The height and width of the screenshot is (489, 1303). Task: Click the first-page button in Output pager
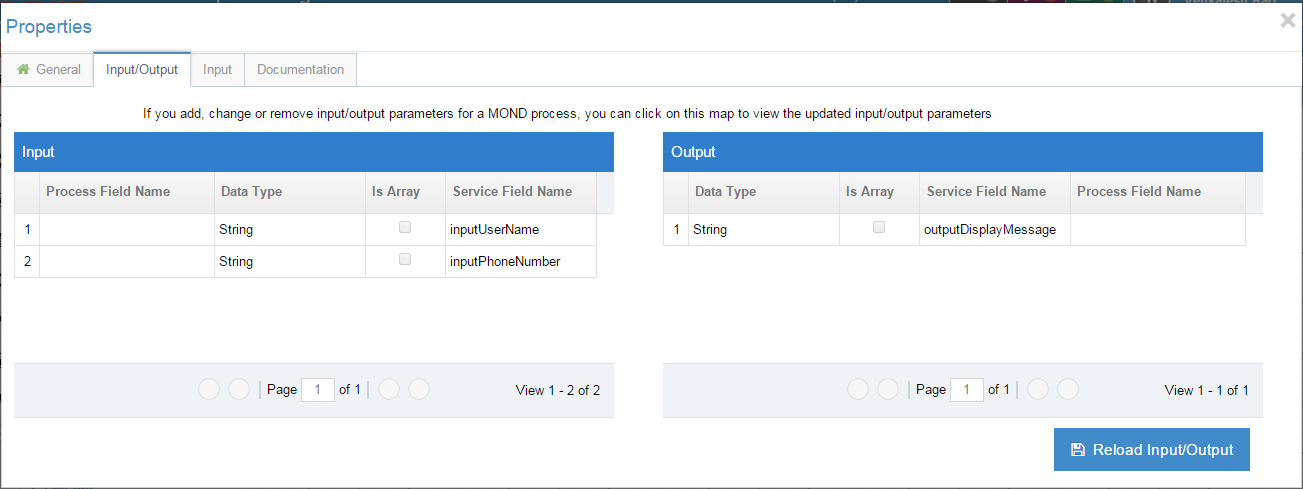pyautogui.click(x=858, y=390)
